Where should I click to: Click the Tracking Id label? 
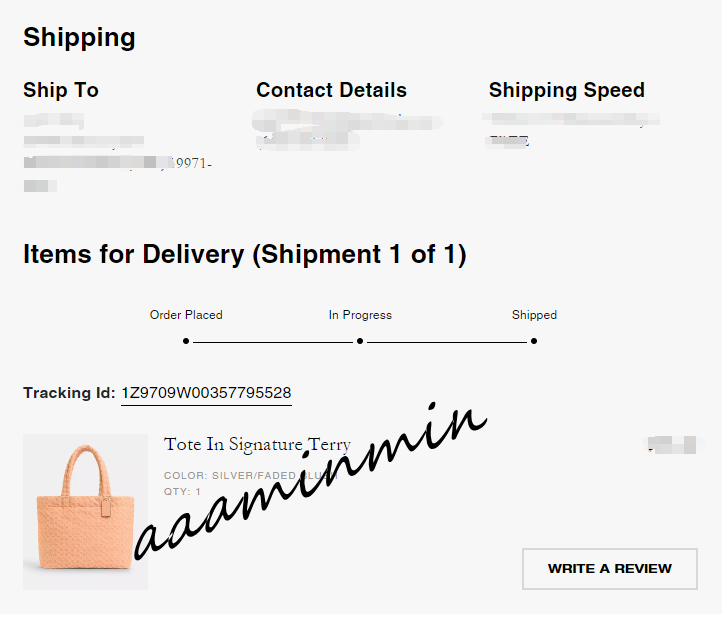[69, 393]
